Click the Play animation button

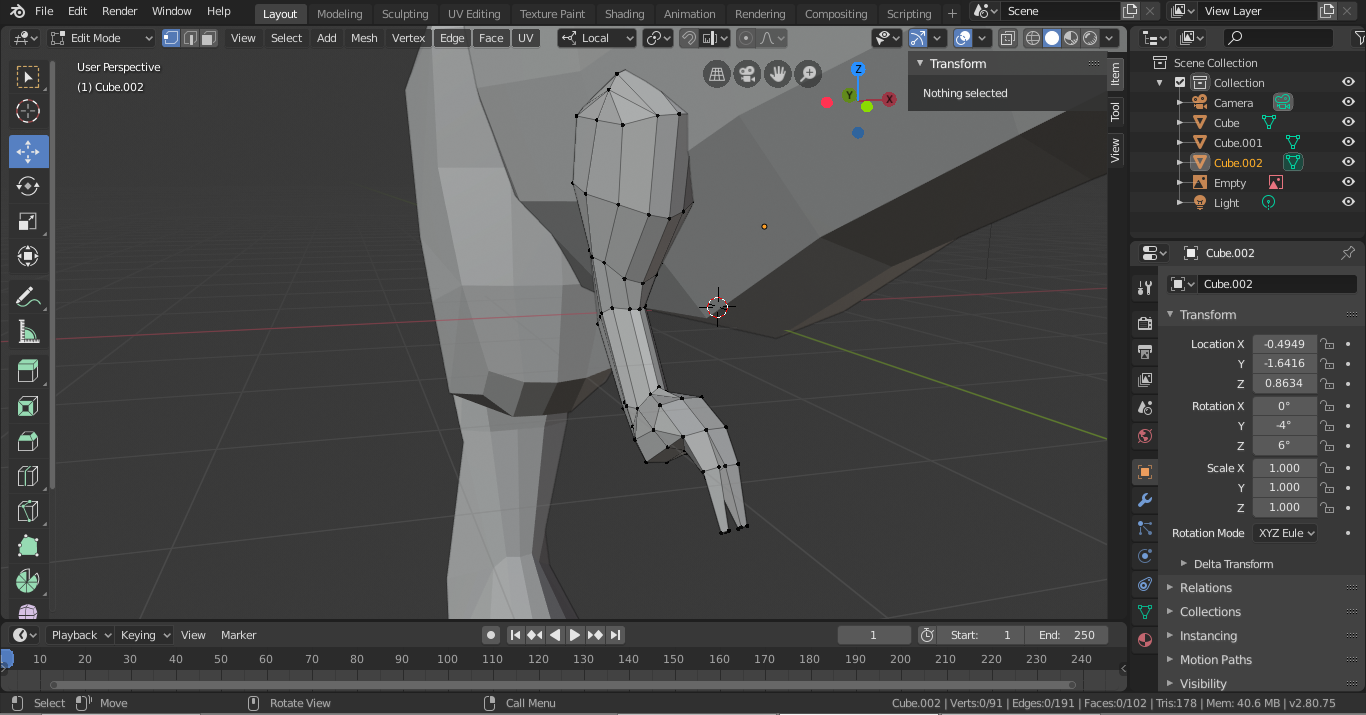point(575,635)
